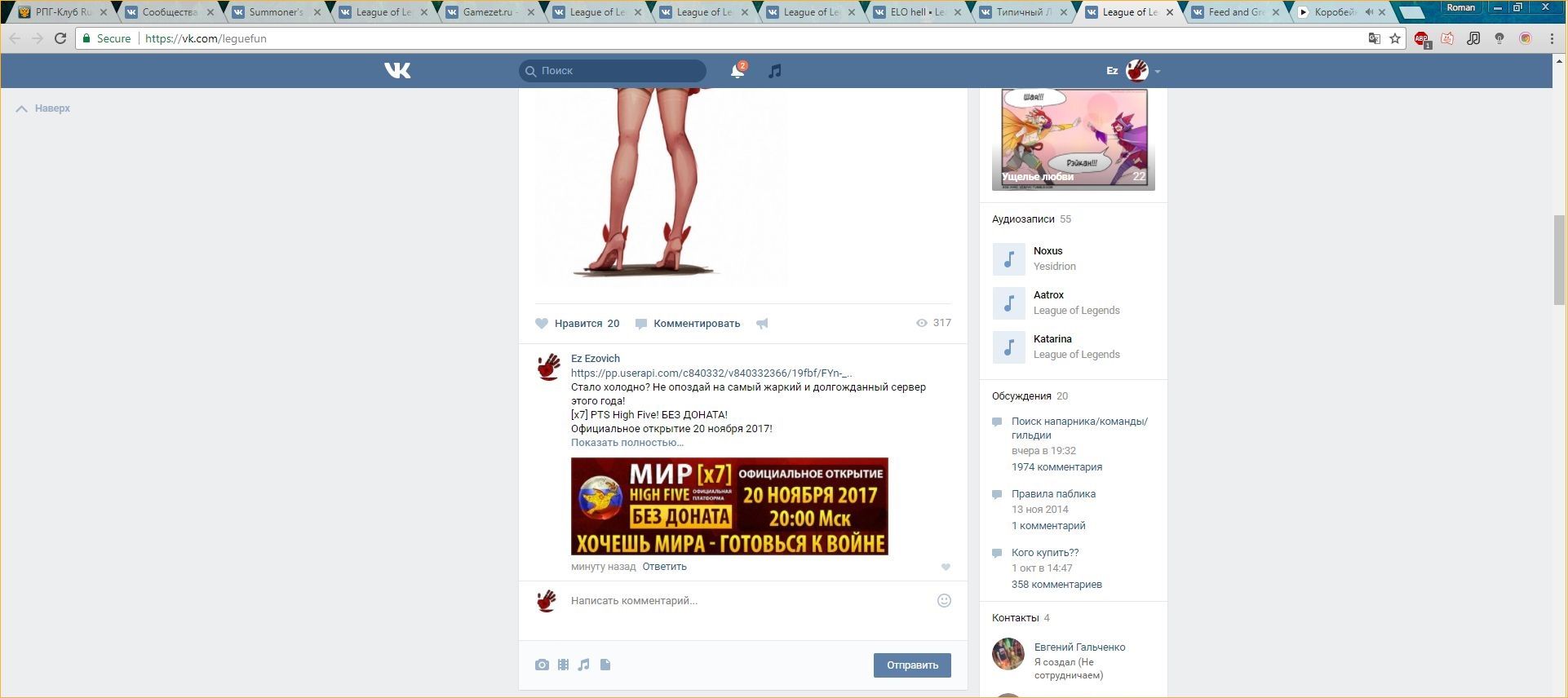Viewport: 1568px width, 698px height.
Task: Switch to the РПГ-Клуб browser tab
Action: 63,12
